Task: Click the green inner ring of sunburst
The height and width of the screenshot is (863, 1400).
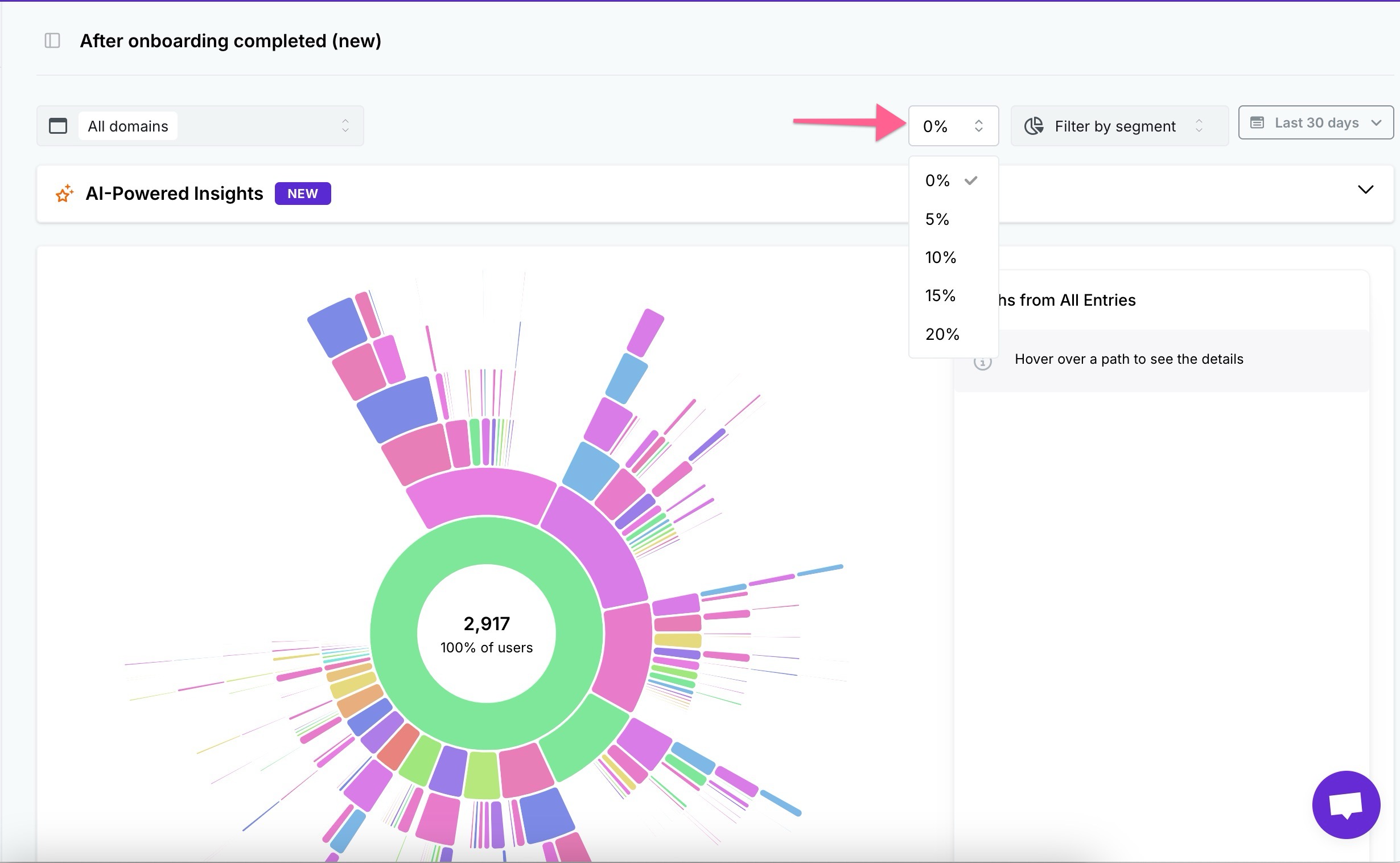Action: pyautogui.click(x=394, y=634)
